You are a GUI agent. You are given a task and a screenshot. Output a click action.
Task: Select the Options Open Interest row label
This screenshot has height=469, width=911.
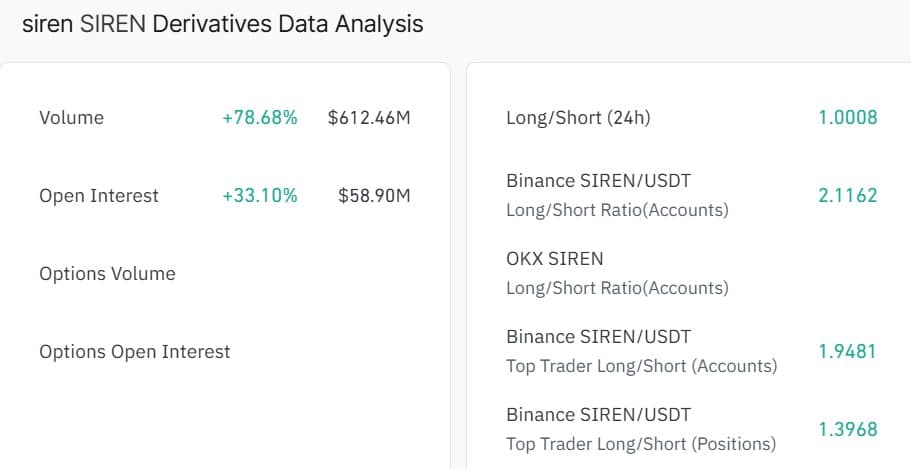point(135,352)
